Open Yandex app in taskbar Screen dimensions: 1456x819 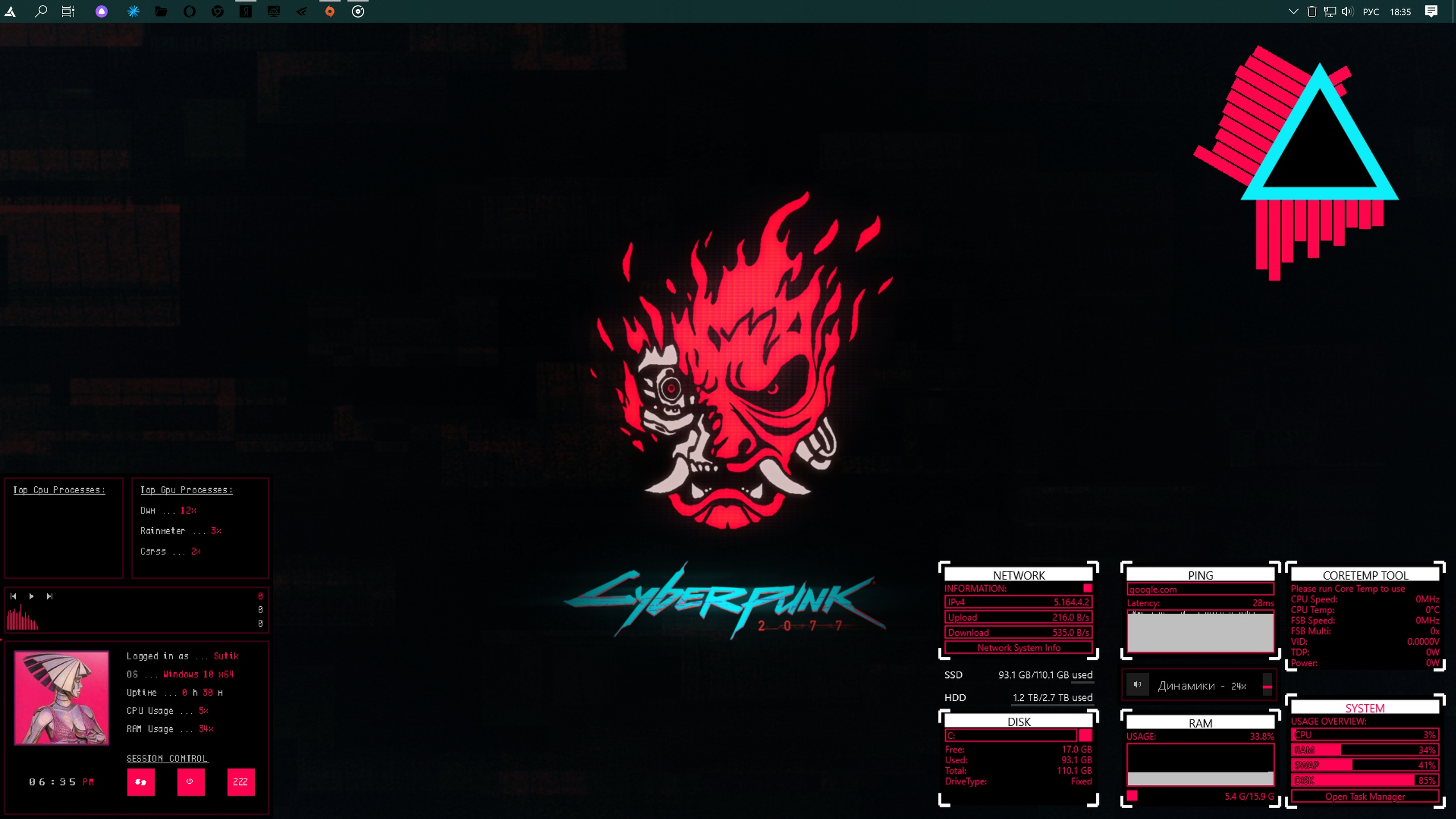click(x=245, y=11)
